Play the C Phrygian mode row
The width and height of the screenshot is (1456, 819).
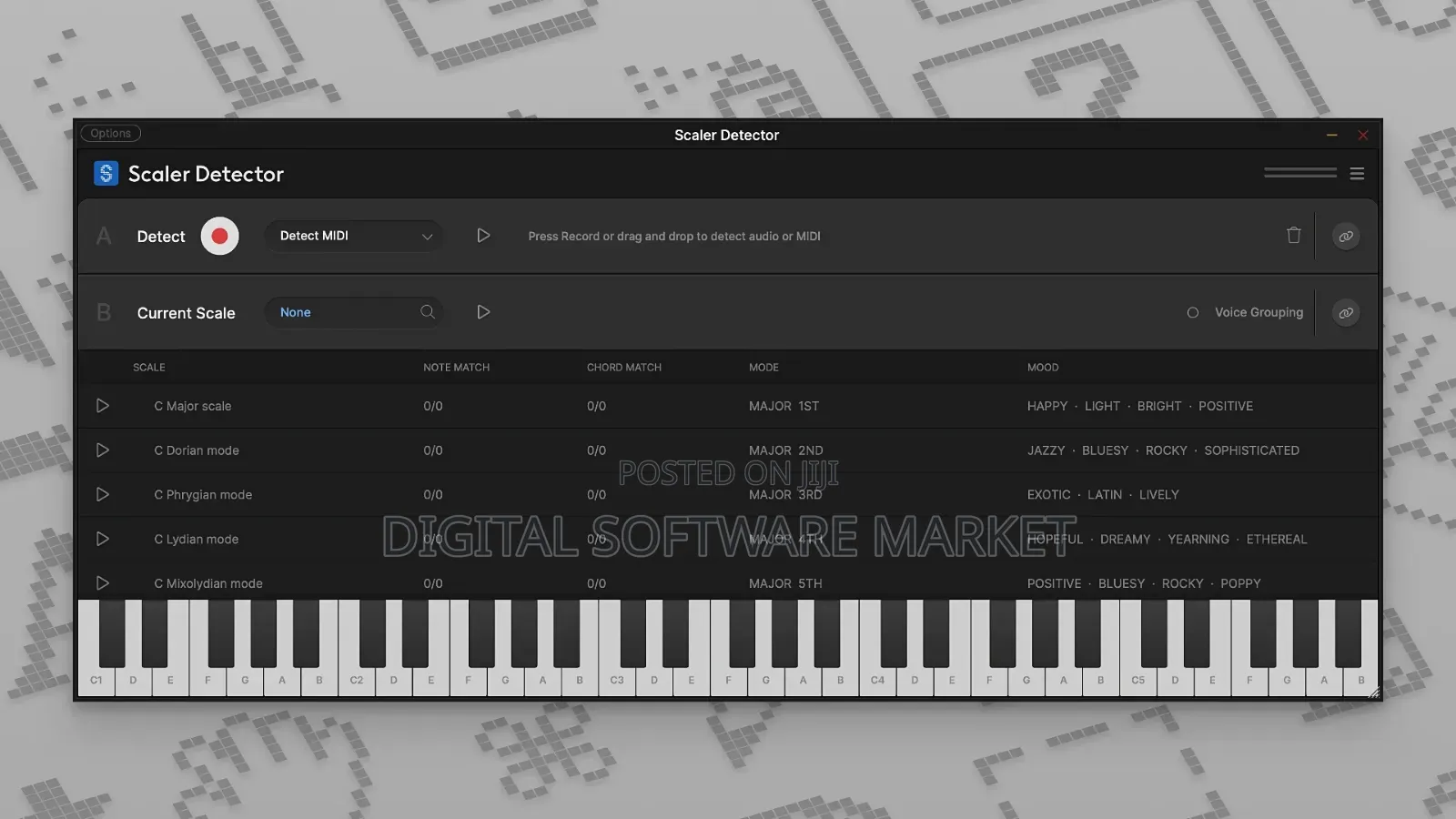[x=102, y=494]
